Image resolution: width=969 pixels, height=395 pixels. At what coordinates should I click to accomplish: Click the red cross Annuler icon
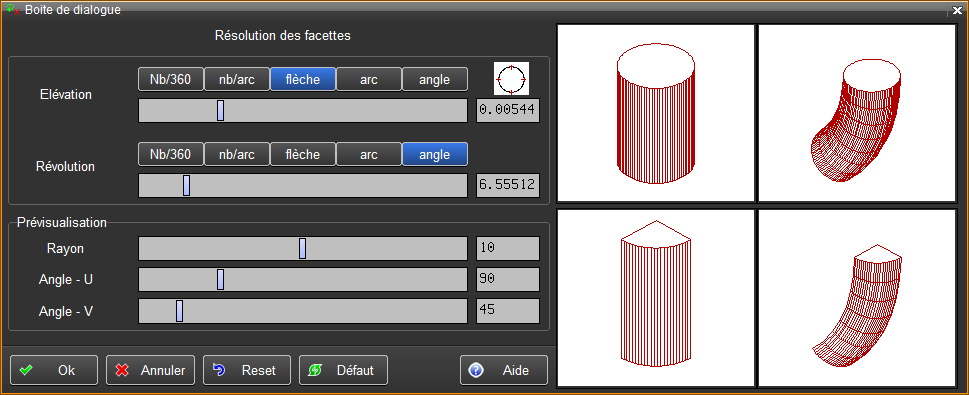click(122, 370)
